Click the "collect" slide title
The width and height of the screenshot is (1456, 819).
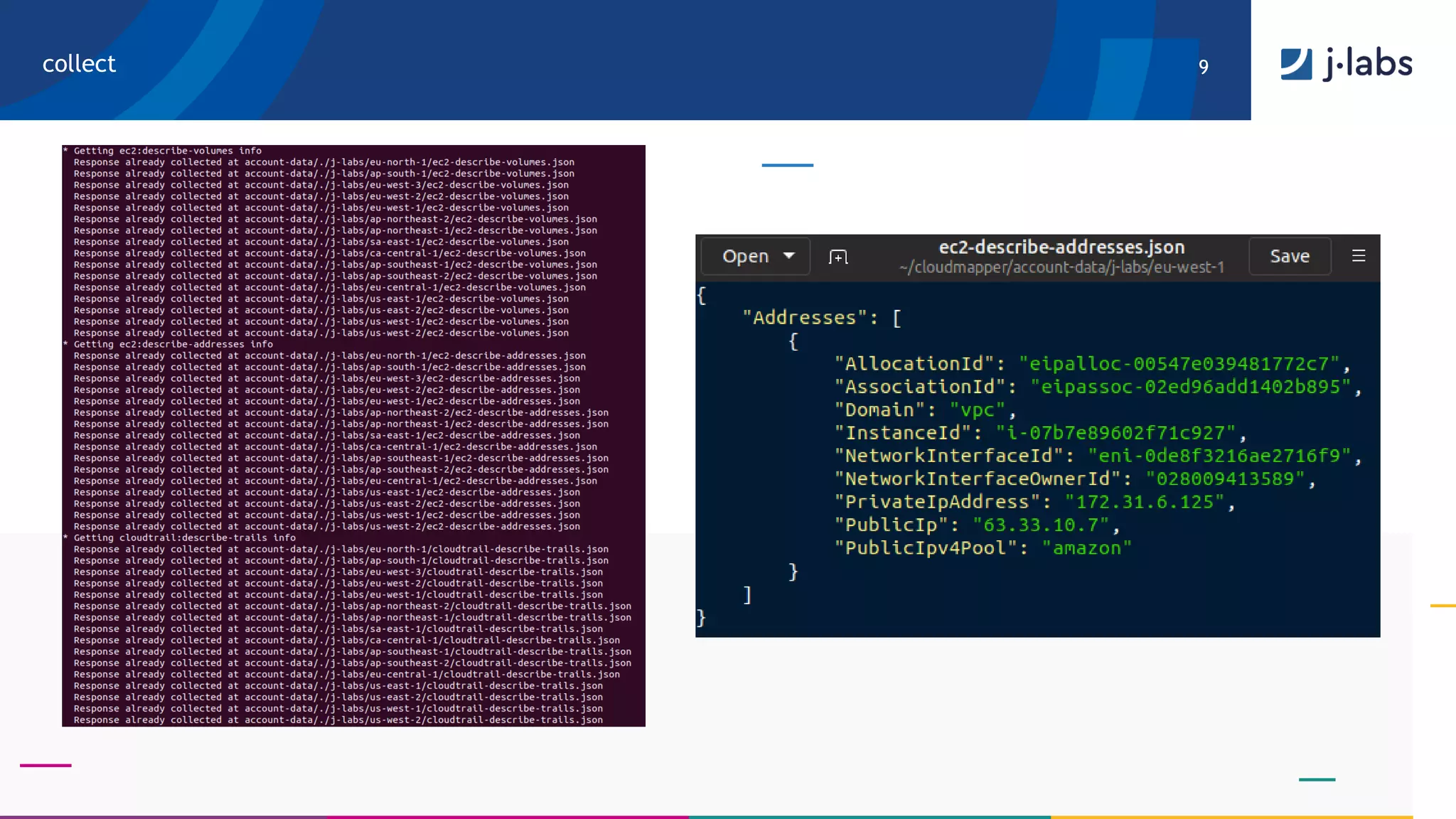tap(79, 64)
